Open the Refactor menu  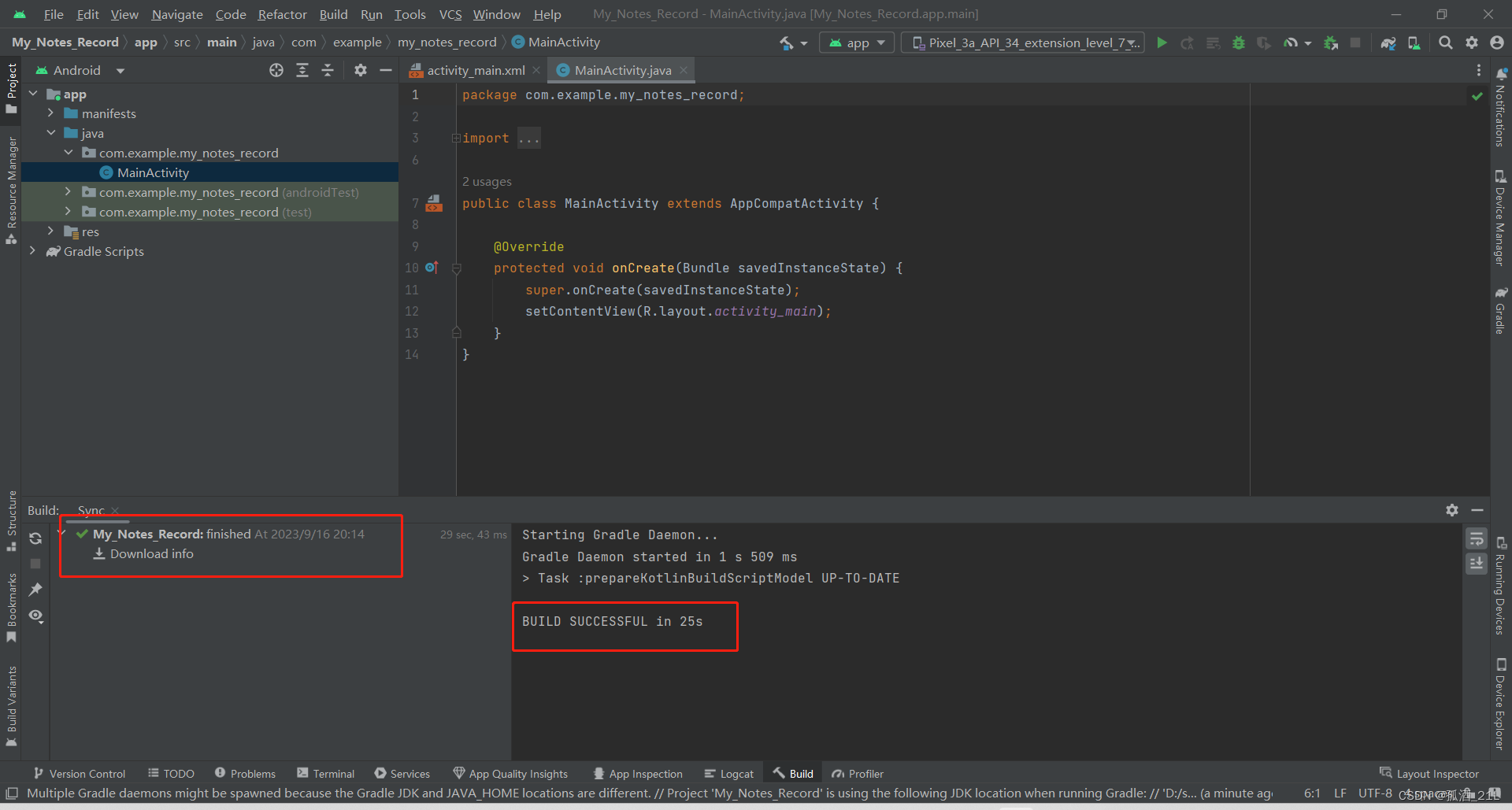point(282,14)
